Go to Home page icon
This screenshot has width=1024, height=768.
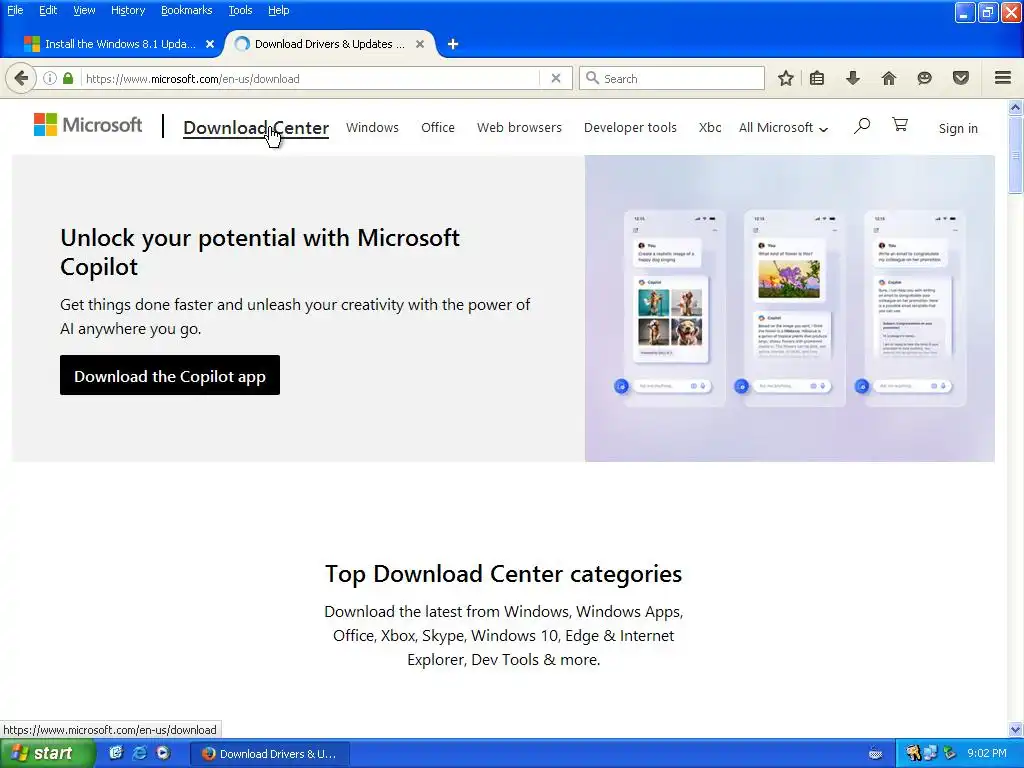coord(889,78)
